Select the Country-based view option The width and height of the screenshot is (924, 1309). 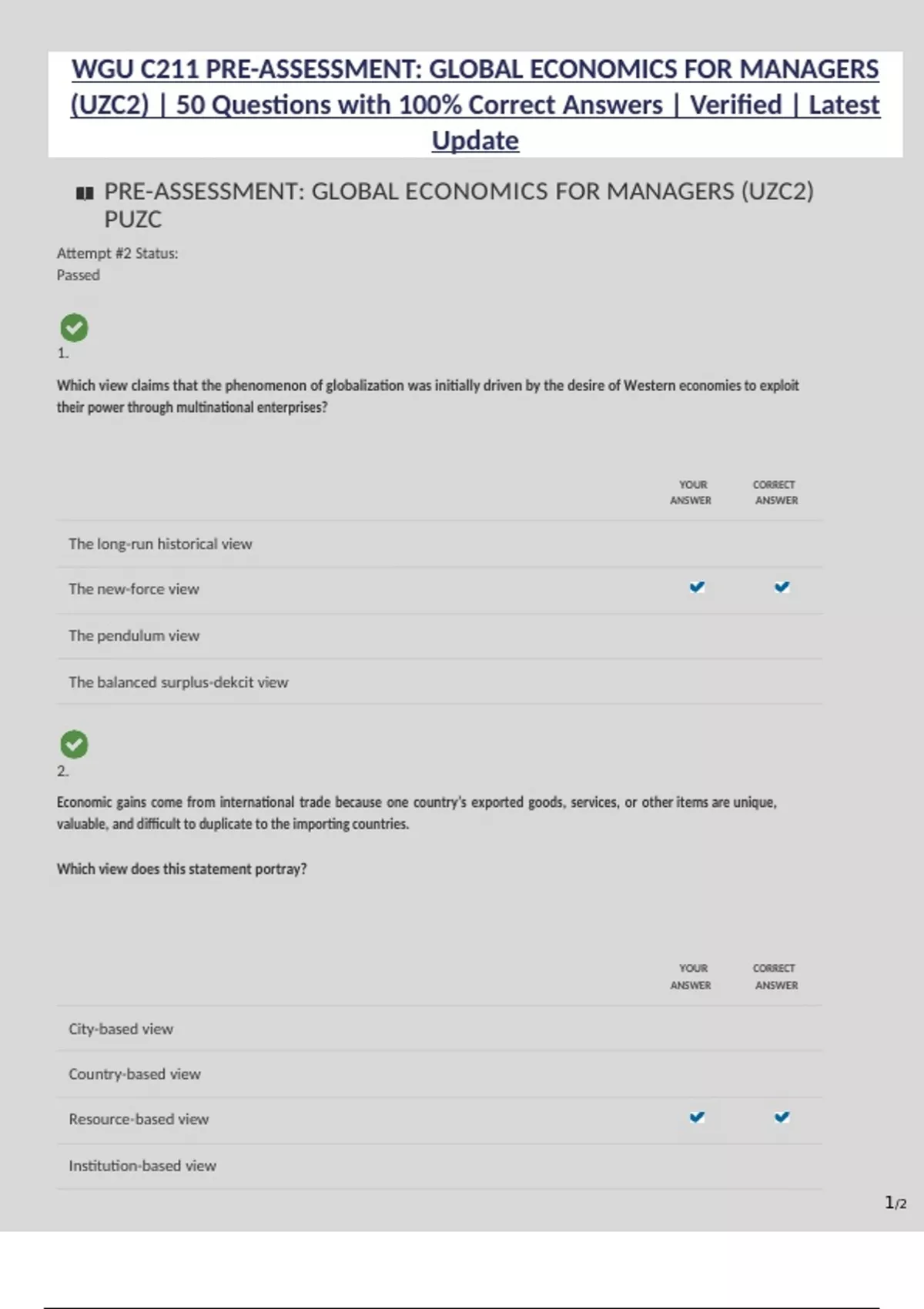pyautogui.click(x=135, y=1074)
